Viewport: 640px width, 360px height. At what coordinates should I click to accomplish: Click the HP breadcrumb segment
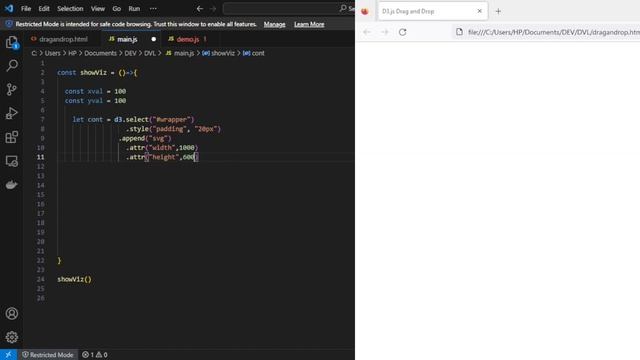(x=72, y=53)
